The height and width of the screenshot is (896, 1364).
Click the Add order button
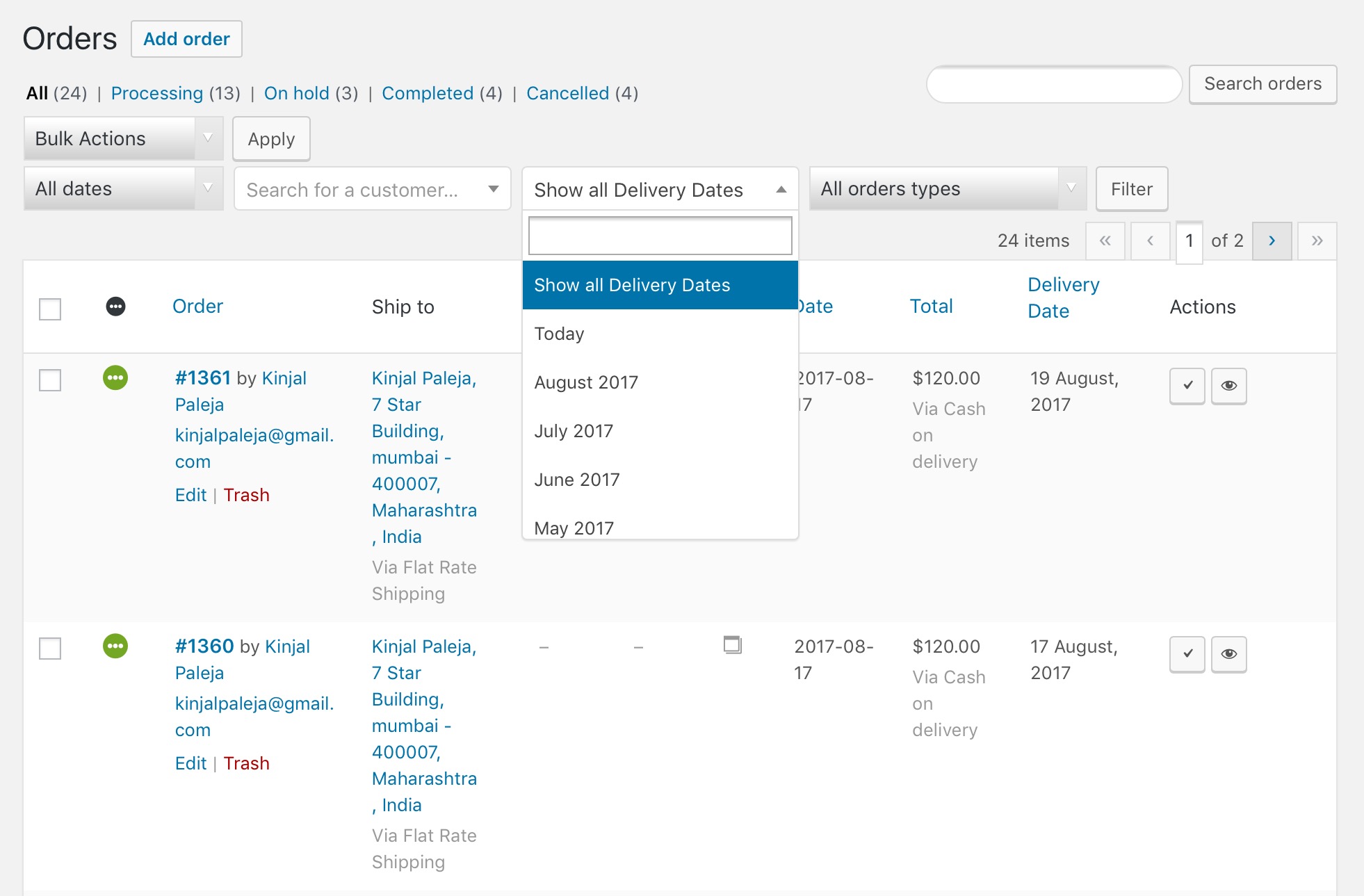pyautogui.click(x=186, y=38)
